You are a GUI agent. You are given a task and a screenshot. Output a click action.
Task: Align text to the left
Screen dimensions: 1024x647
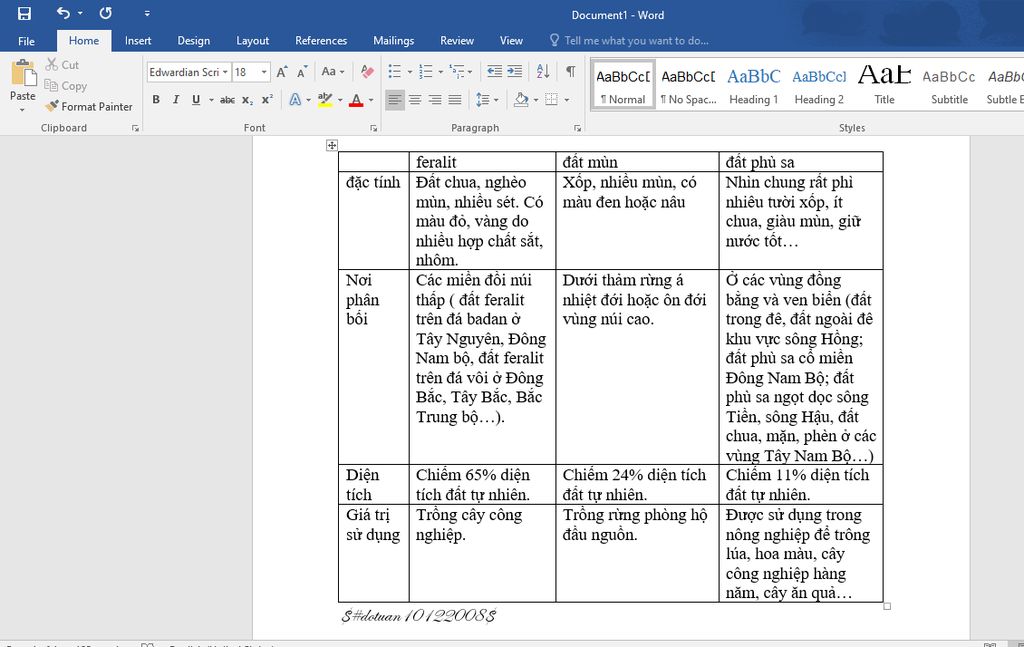pyautogui.click(x=394, y=100)
